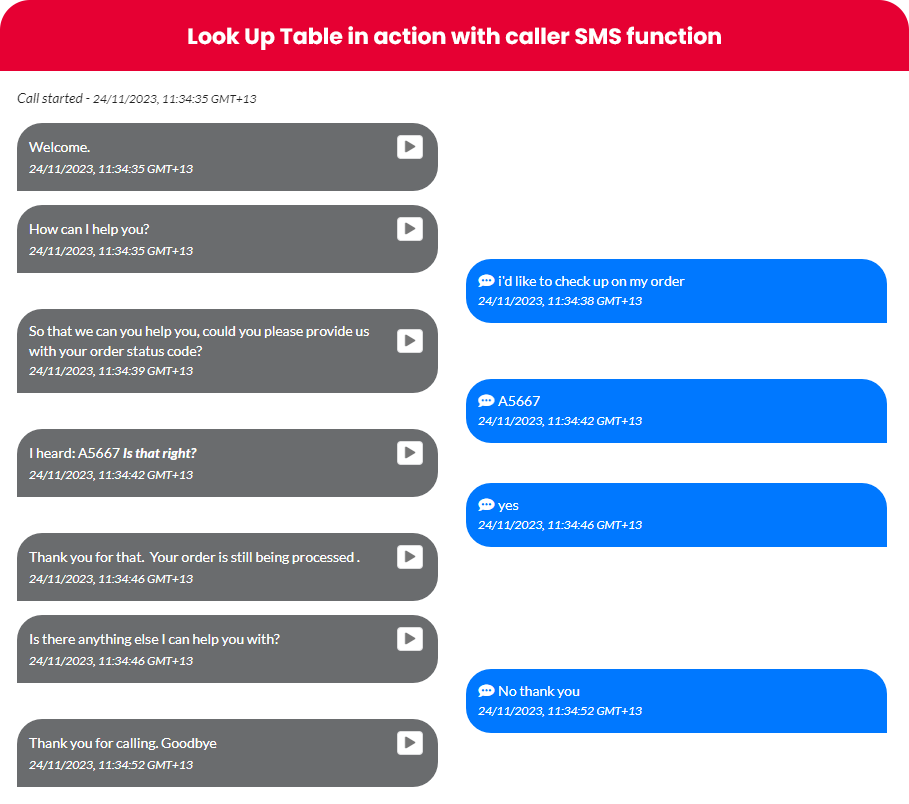Play the audio for the Welcome message
This screenshot has width=909, height=804.
(410, 146)
